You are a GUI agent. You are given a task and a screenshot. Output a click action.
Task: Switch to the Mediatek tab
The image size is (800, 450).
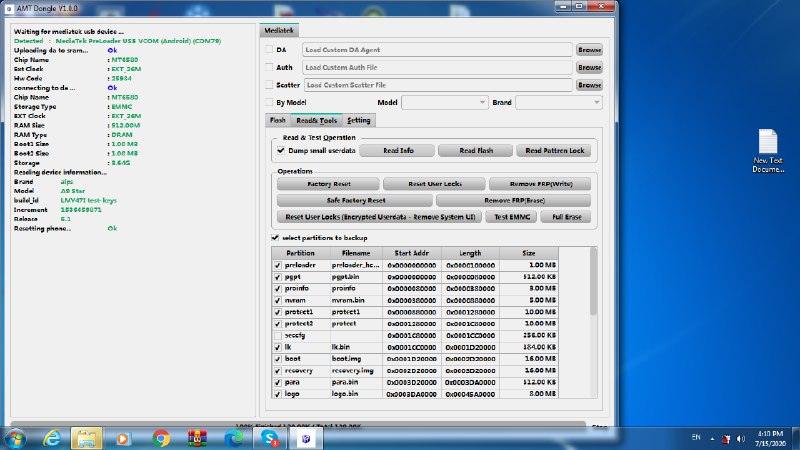point(279,31)
